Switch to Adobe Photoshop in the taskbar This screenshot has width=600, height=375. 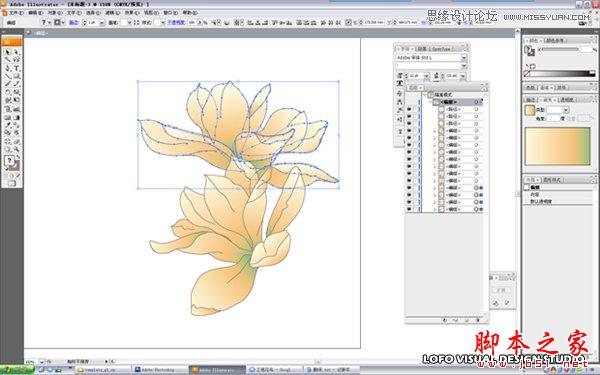(x=159, y=370)
